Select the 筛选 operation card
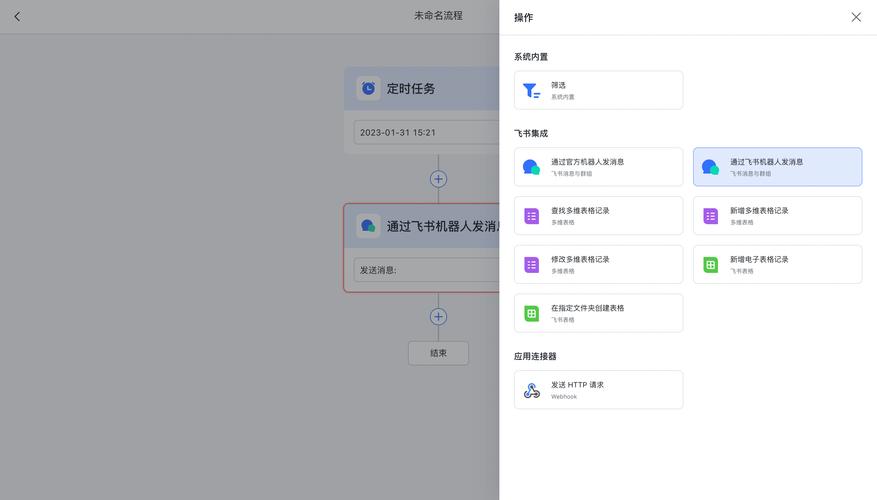Screen dimensions: 877x500 (598, 90)
